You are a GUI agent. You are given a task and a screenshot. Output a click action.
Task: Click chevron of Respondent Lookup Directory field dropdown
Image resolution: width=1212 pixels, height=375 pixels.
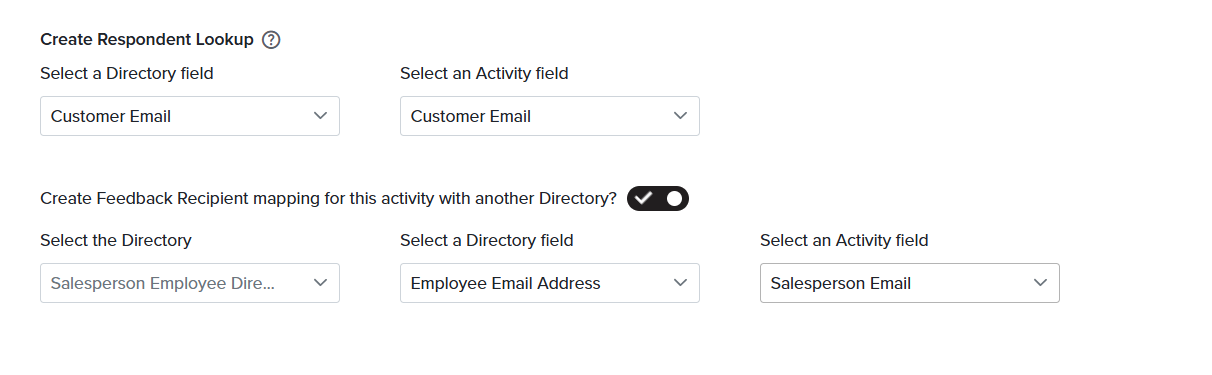point(320,116)
